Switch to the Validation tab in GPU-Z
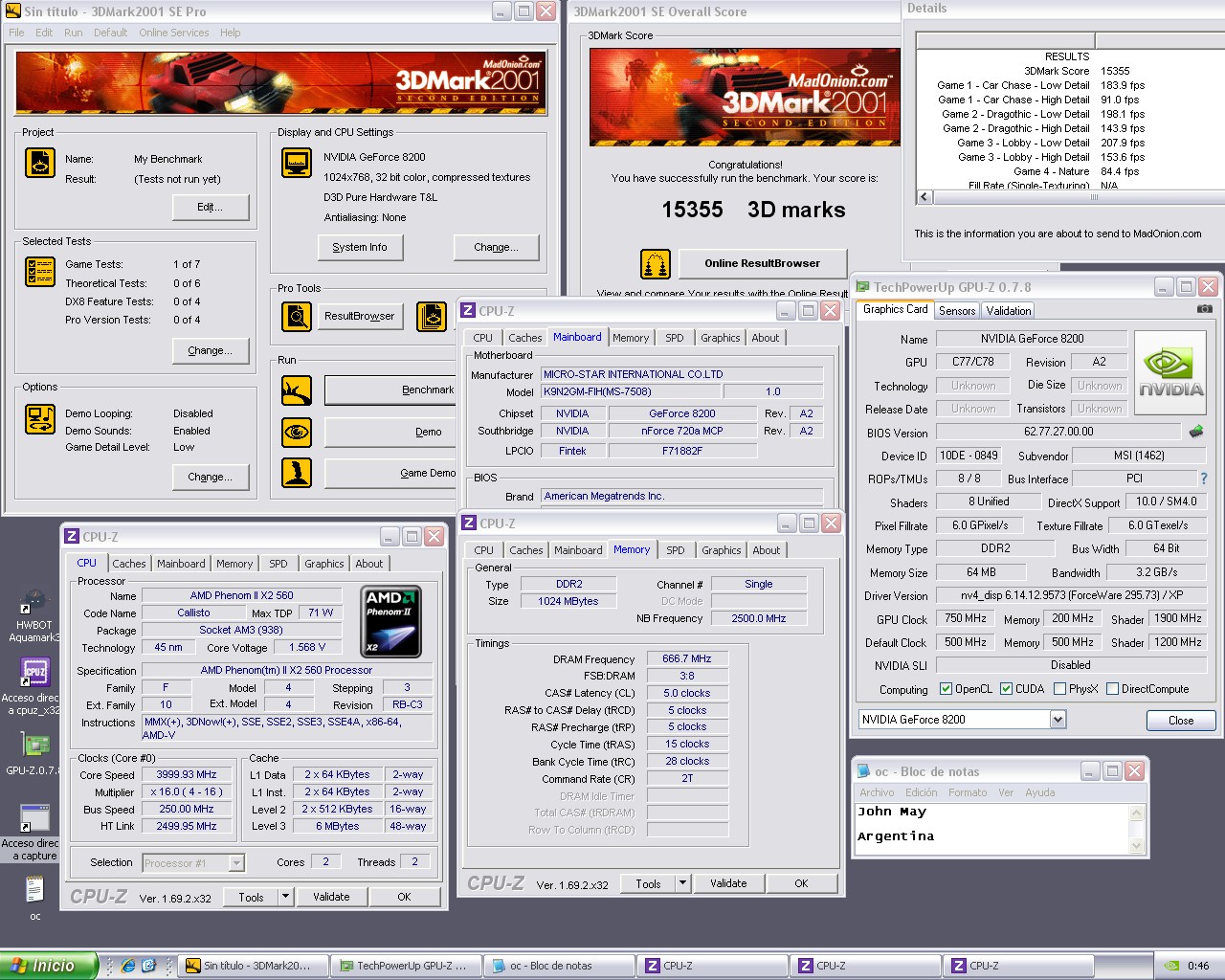 pyautogui.click(x=1009, y=311)
